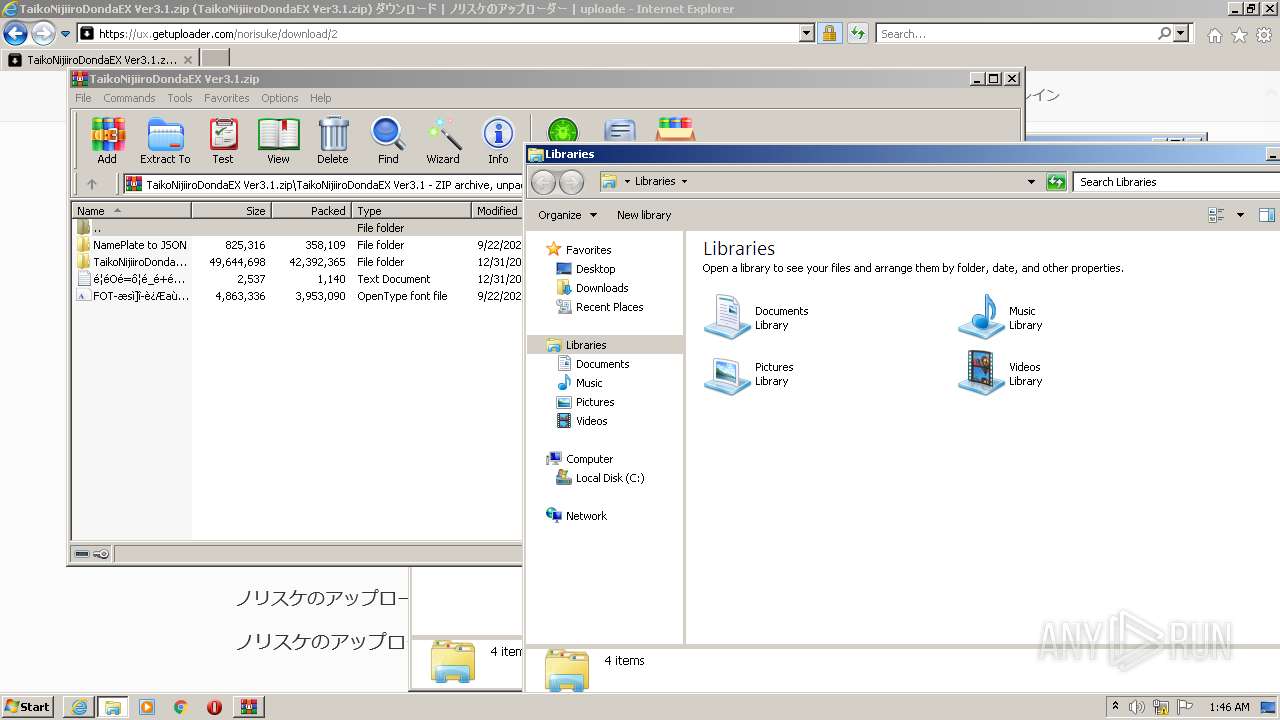Image resolution: width=1280 pixels, height=720 pixels.
Task: Open the IE address bar dropdown arrow
Action: 807,33
